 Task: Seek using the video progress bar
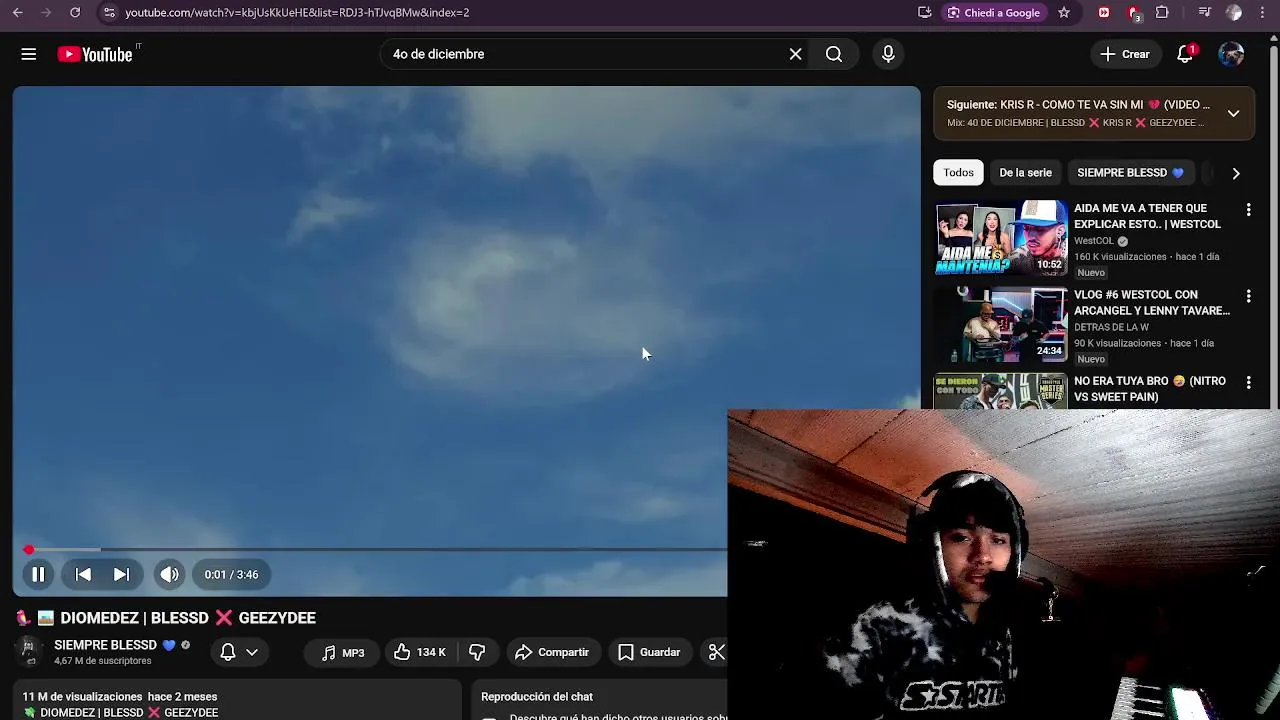375,549
